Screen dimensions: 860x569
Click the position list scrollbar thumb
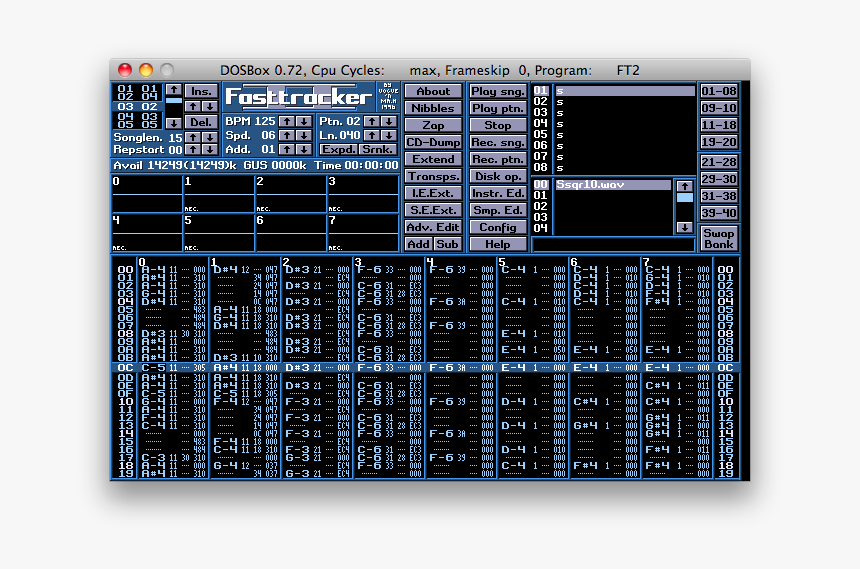(x=174, y=100)
